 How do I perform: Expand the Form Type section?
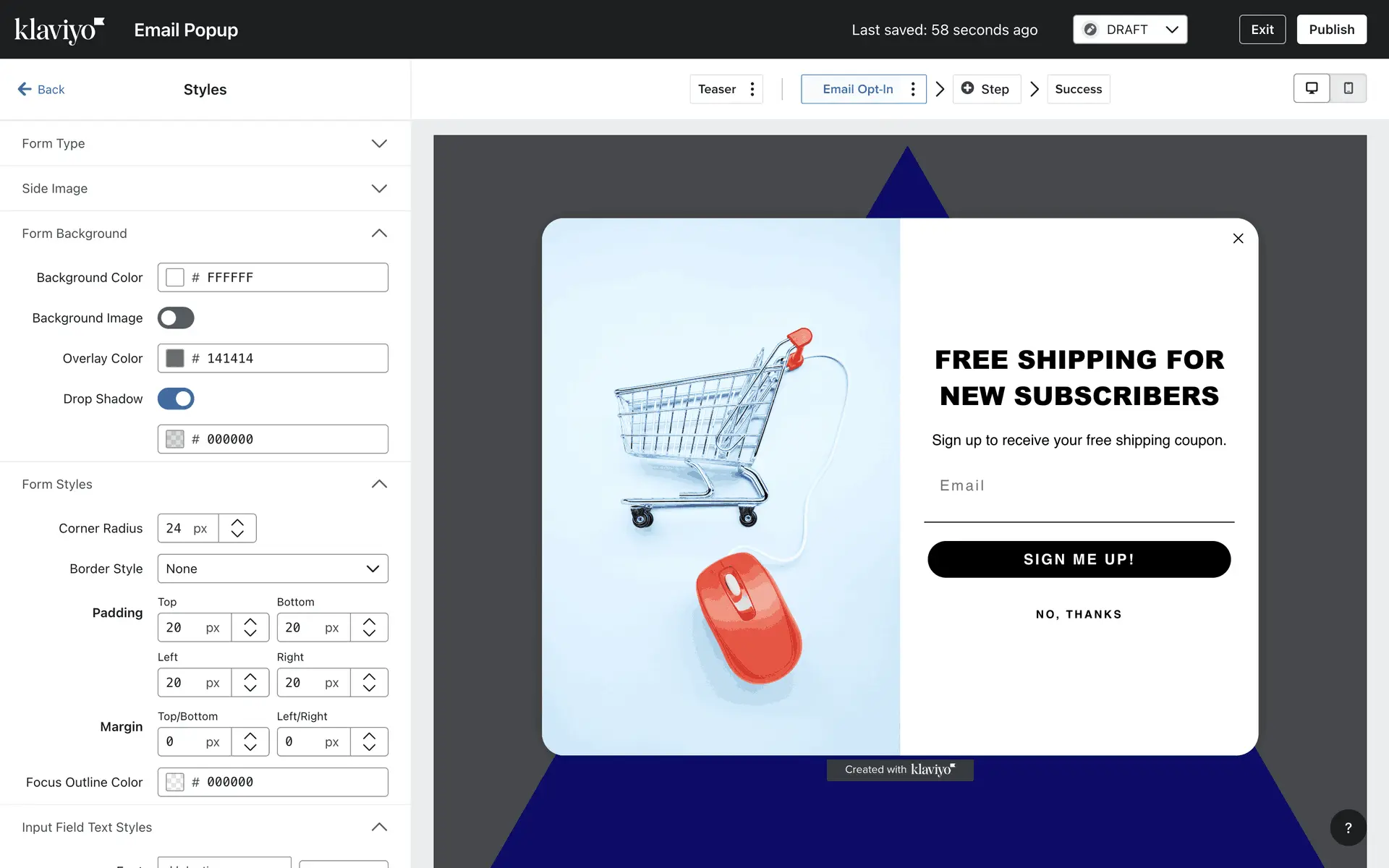pos(378,143)
